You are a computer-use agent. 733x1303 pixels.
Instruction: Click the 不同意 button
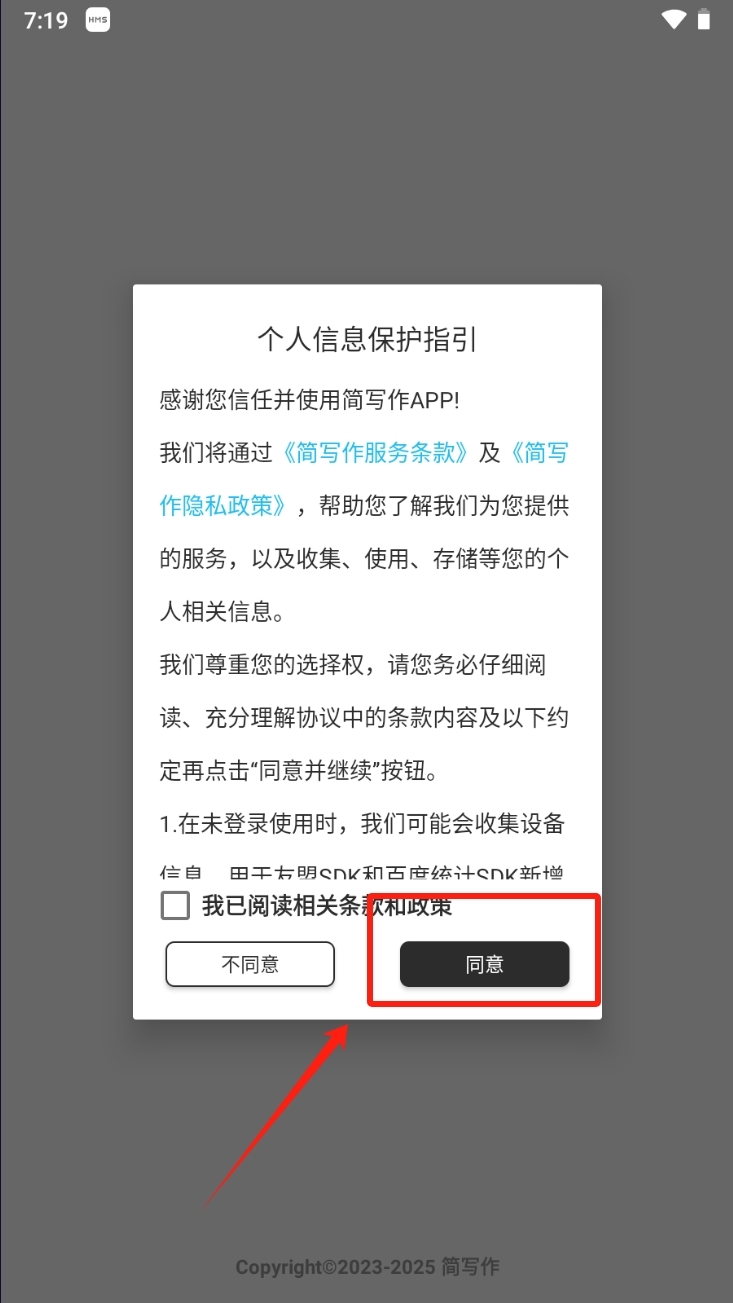[x=250, y=965]
